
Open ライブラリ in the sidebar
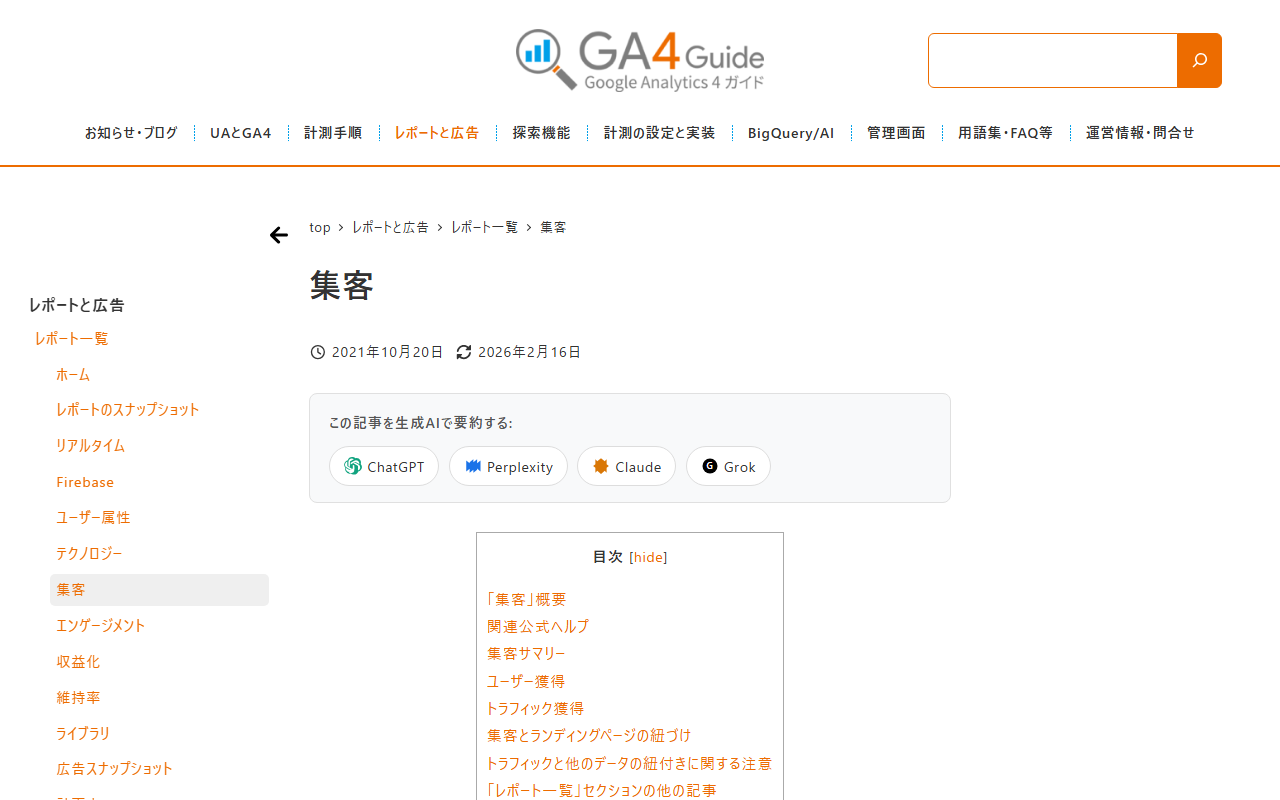pos(83,734)
